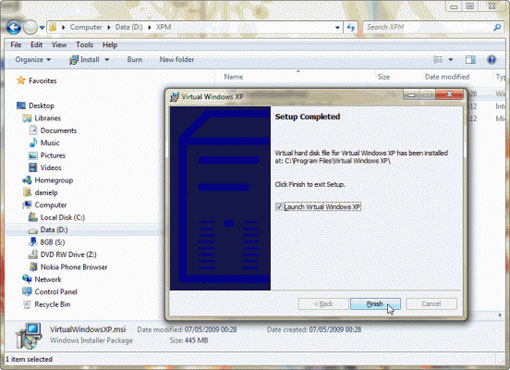The height and width of the screenshot is (370, 510).
Task: Click inside the Search XPM field
Action: [x=427, y=27]
